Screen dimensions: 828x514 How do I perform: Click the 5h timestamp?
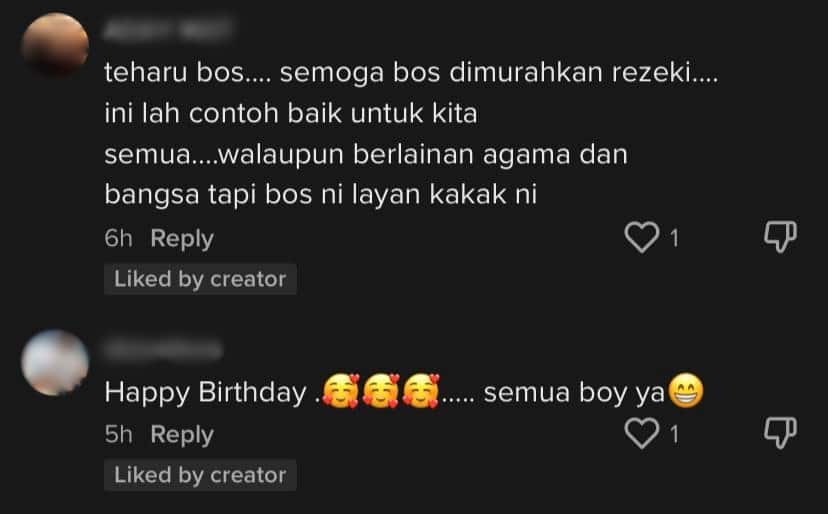[x=118, y=435]
